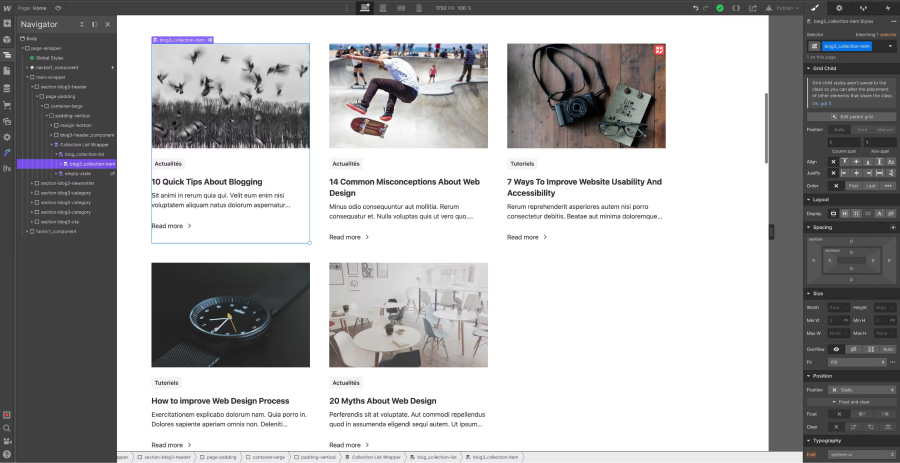Image resolution: width=900 pixels, height=463 pixels.
Task: Set Order to First
Action: (x=854, y=186)
